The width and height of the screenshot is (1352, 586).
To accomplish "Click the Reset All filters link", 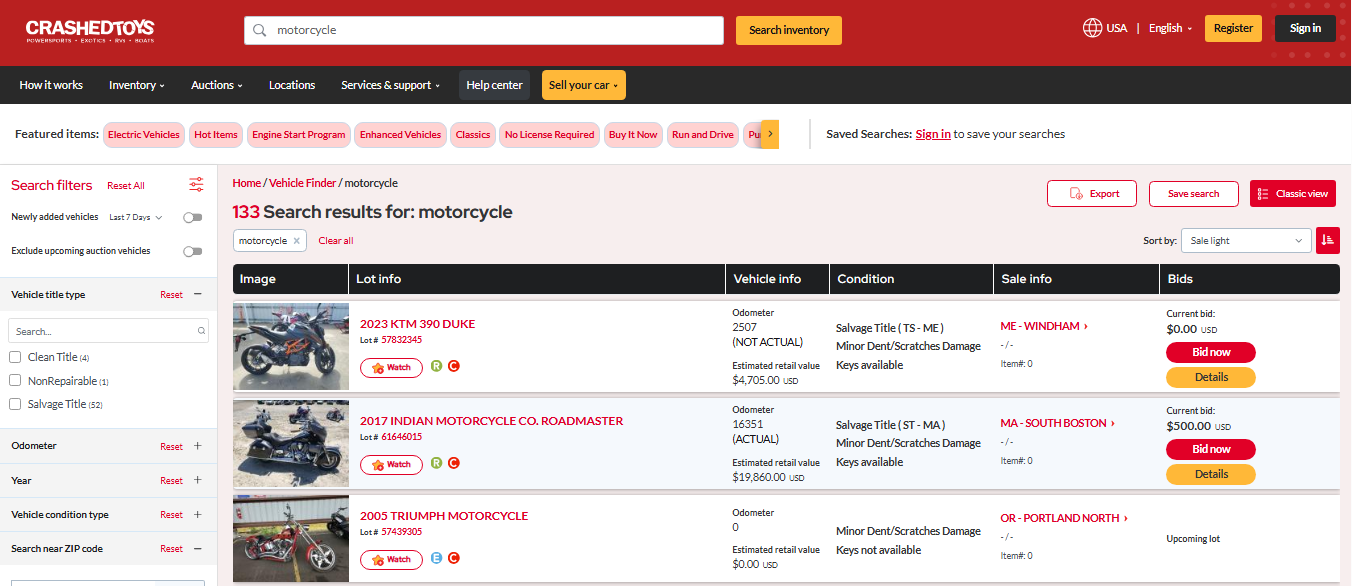I will tap(126, 186).
